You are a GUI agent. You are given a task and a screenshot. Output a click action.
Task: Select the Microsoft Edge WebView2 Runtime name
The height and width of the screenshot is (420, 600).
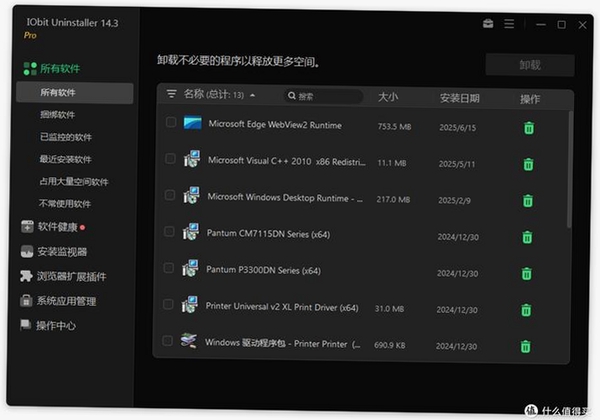click(275, 125)
